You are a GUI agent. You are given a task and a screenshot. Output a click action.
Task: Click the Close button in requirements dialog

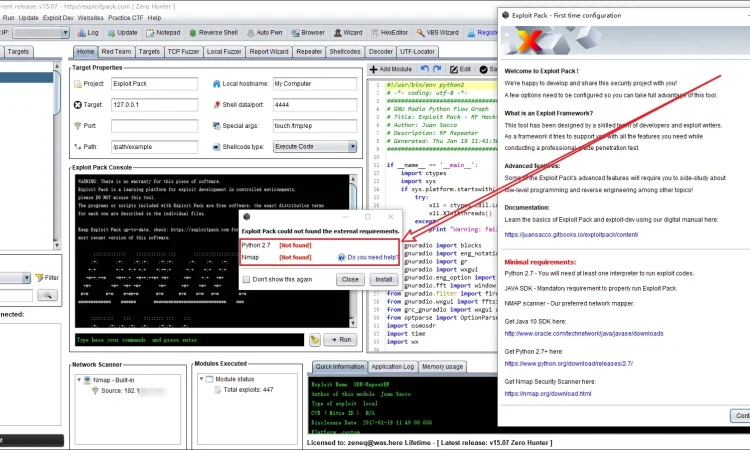[x=350, y=279]
